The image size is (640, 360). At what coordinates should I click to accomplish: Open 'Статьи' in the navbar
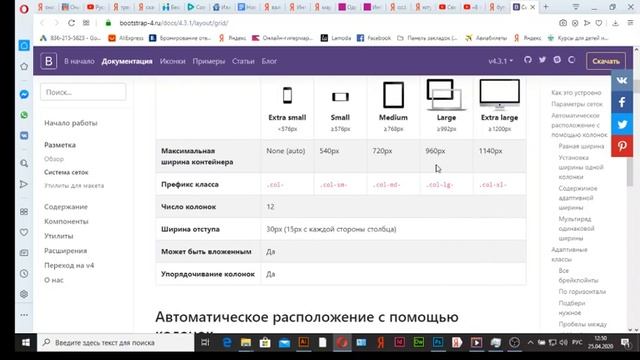243,61
